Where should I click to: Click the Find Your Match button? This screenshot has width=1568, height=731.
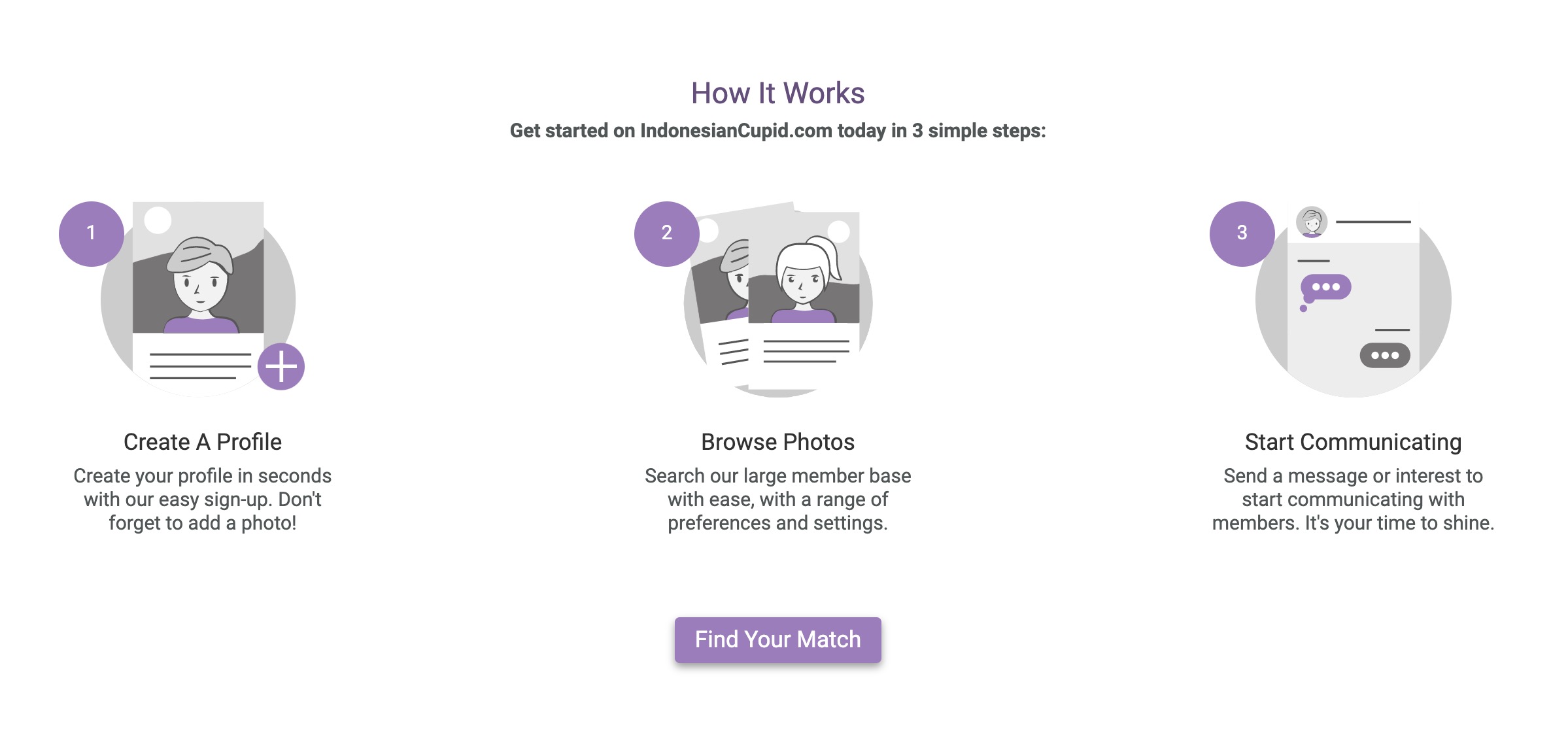click(x=777, y=639)
